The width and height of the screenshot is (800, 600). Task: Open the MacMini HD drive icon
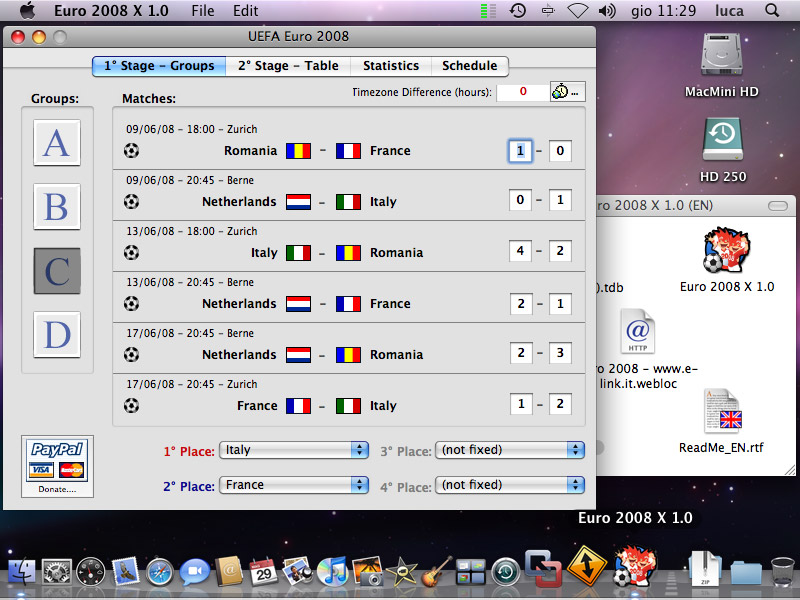[722, 58]
